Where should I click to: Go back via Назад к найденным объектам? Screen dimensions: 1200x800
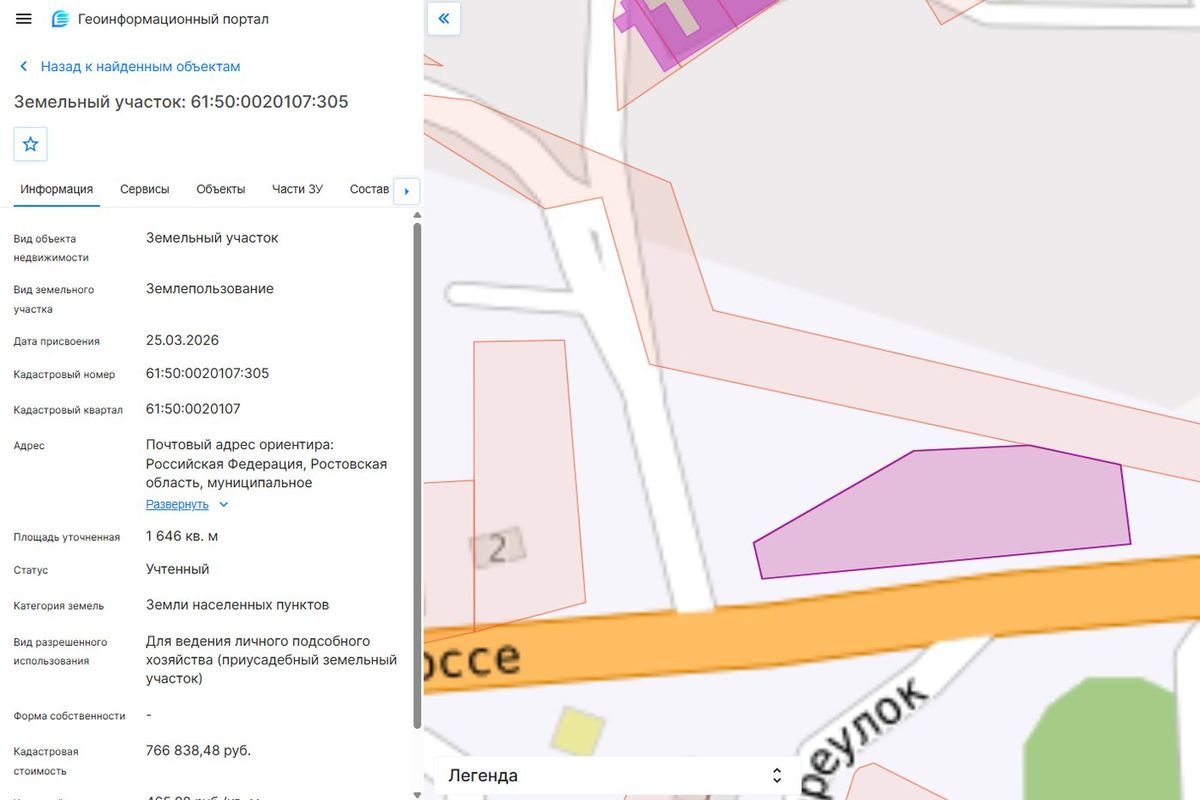140,66
